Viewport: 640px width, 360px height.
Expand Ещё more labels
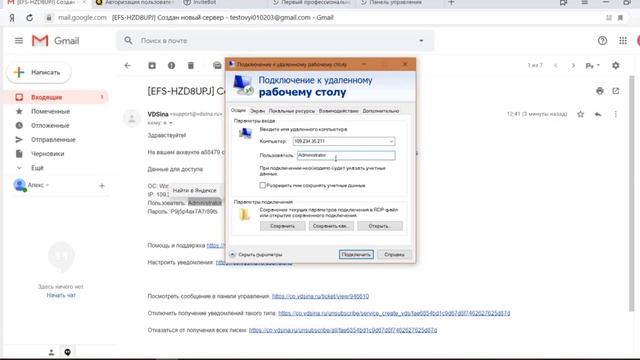[37, 168]
